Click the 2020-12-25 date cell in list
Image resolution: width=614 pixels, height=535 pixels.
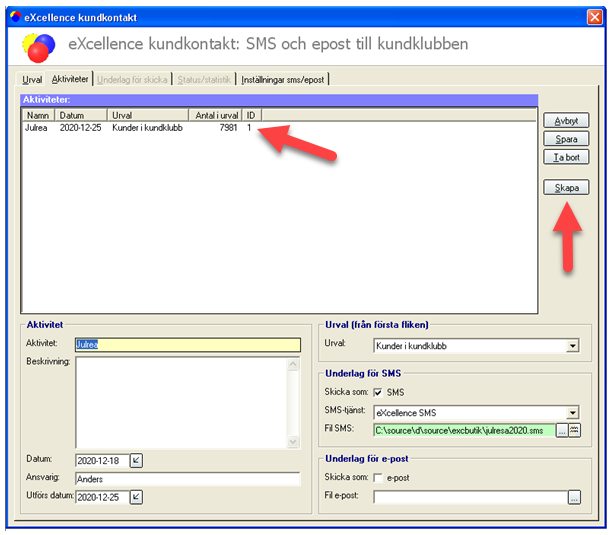[80, 128]
